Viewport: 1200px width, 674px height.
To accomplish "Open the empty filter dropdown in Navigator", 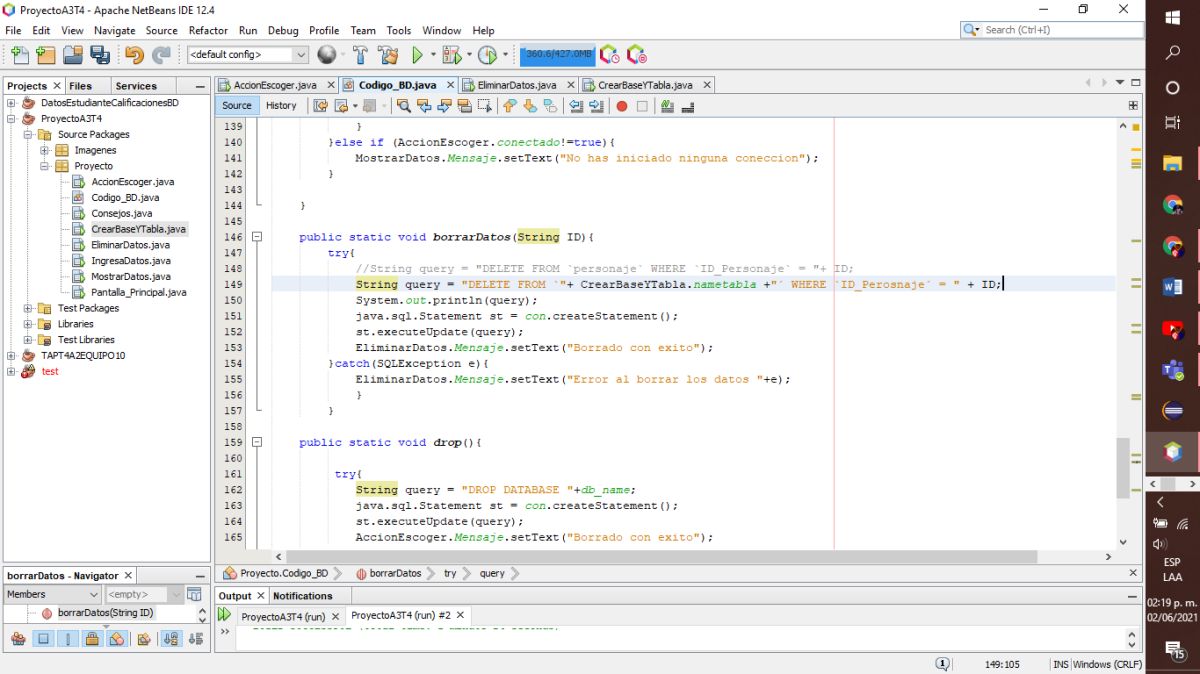I will [144, 594].
